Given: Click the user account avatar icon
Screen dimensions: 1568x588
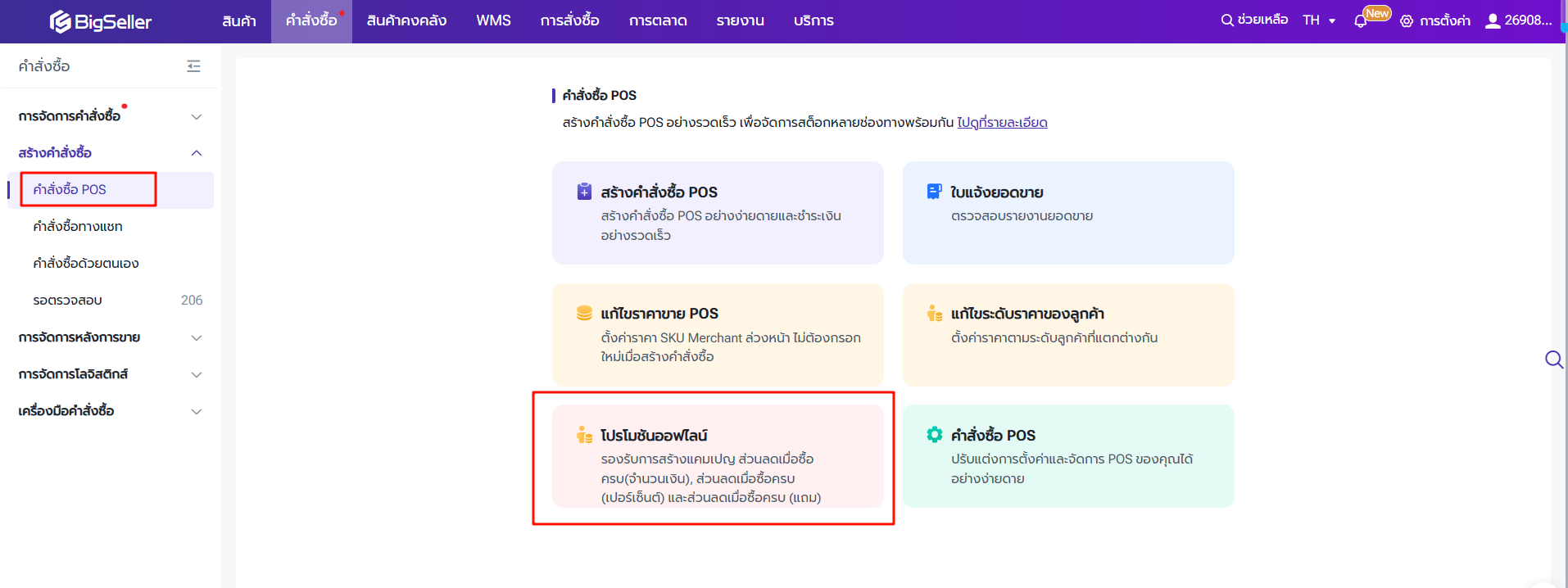Looking at the screenshot, I should click(1493, 20).
